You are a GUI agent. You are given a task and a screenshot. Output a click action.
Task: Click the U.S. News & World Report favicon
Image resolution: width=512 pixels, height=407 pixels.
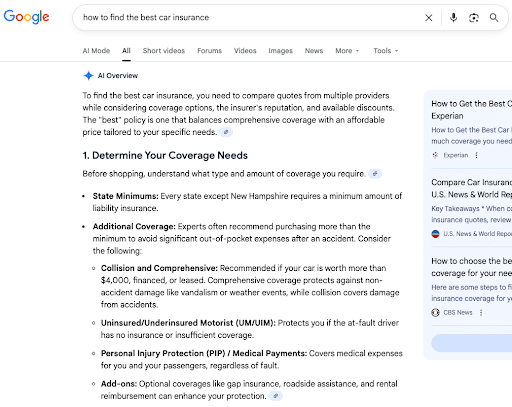click(x=435, y=234)
